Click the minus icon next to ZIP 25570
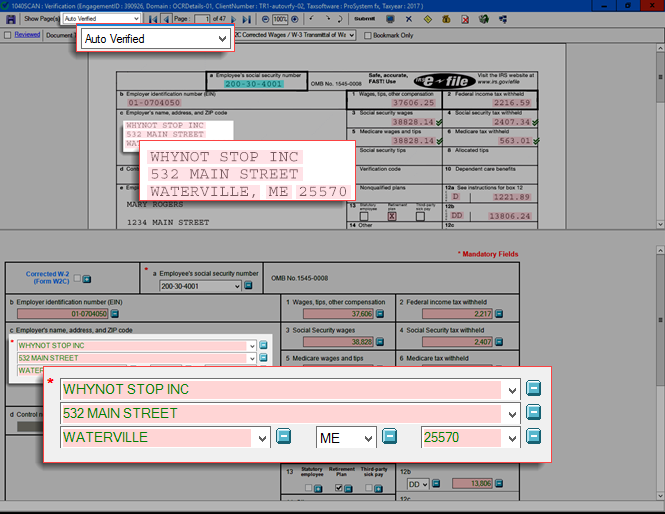The width and height of the screenshot is (665, 514). [x=535, y=437]
